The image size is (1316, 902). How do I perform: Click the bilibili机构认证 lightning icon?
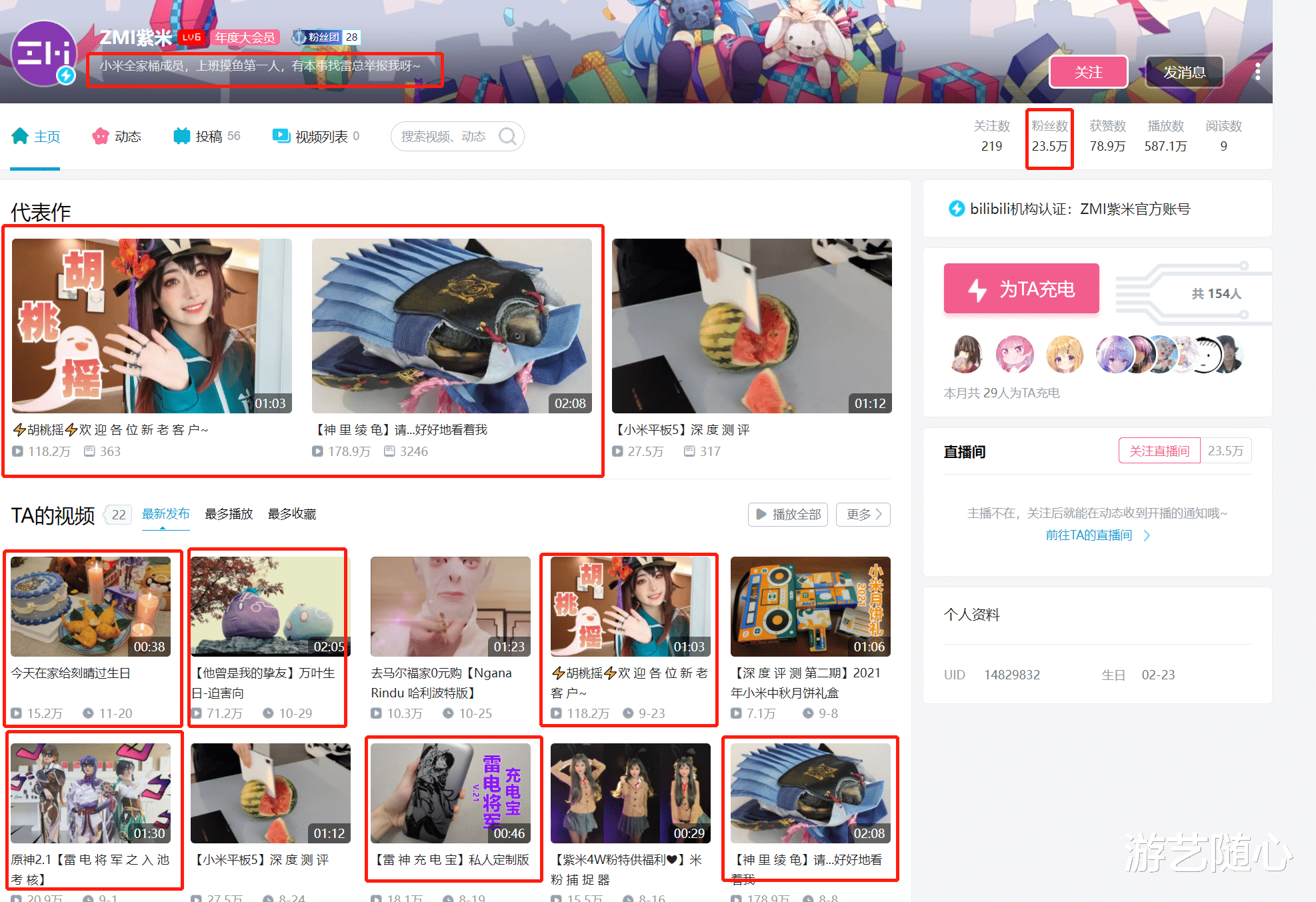[956, 209]
